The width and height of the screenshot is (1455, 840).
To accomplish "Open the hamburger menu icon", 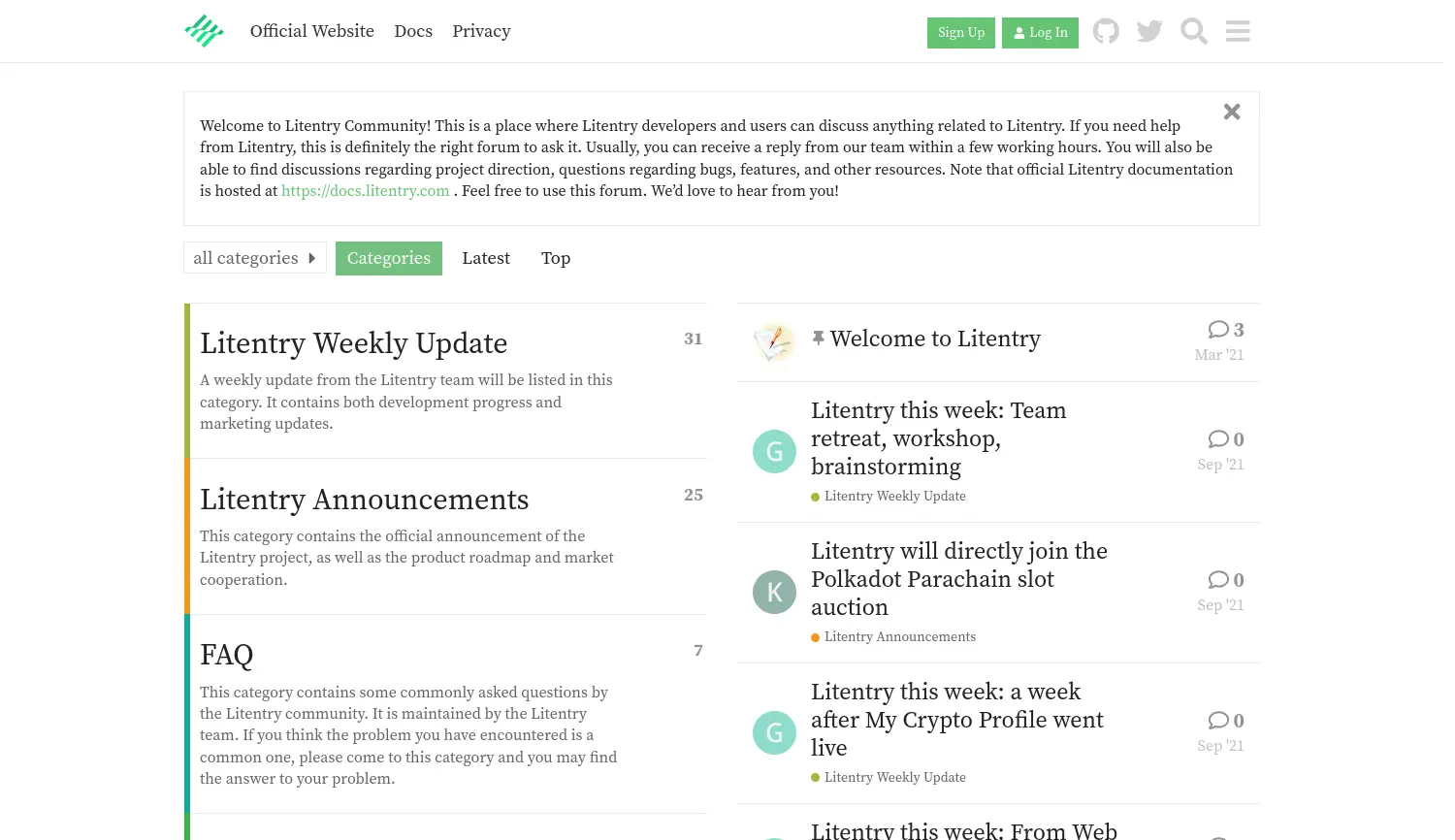I will click(1238, 31).
